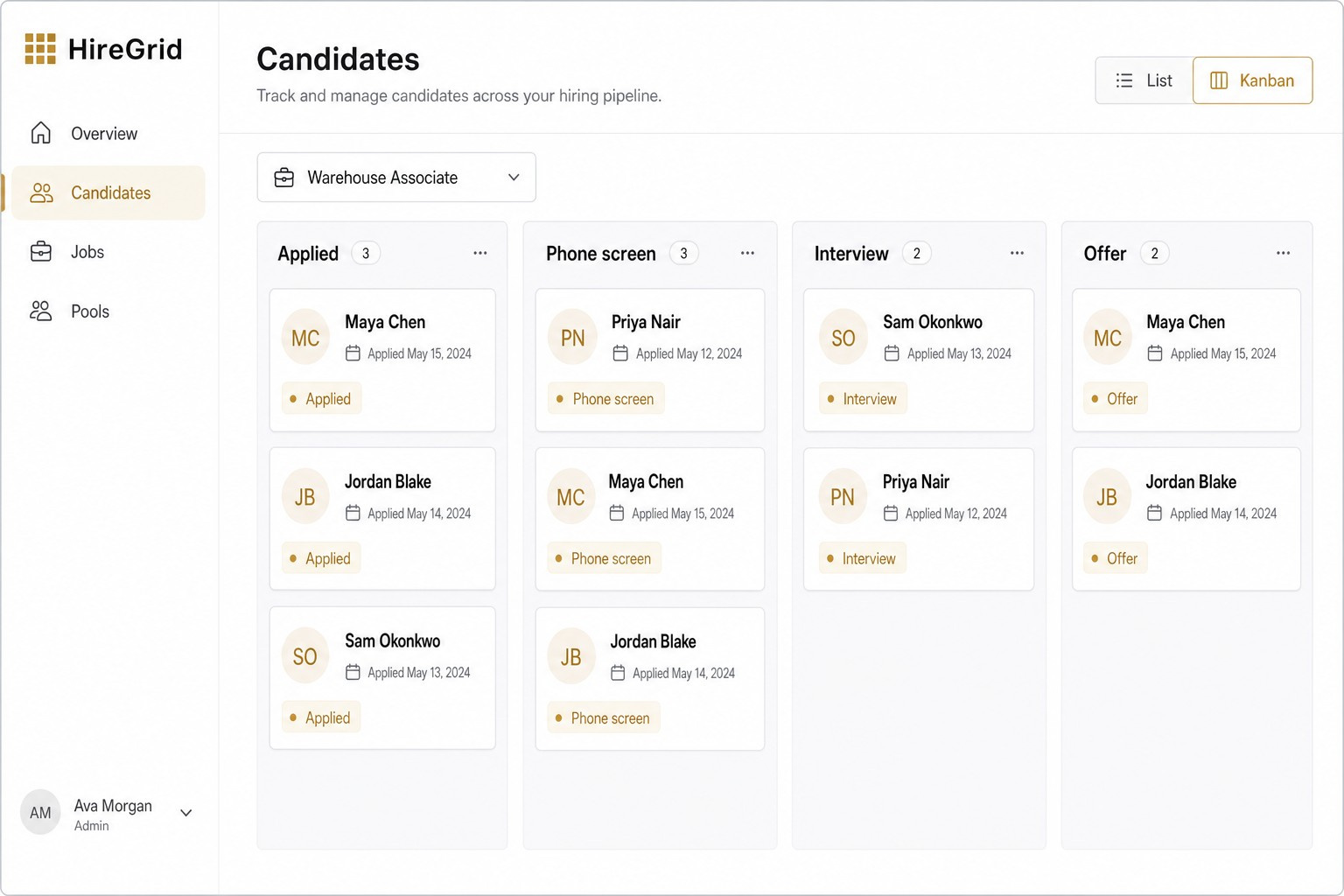
Task: Open the Applied column three-dot menu
Action: click(480, 253)
